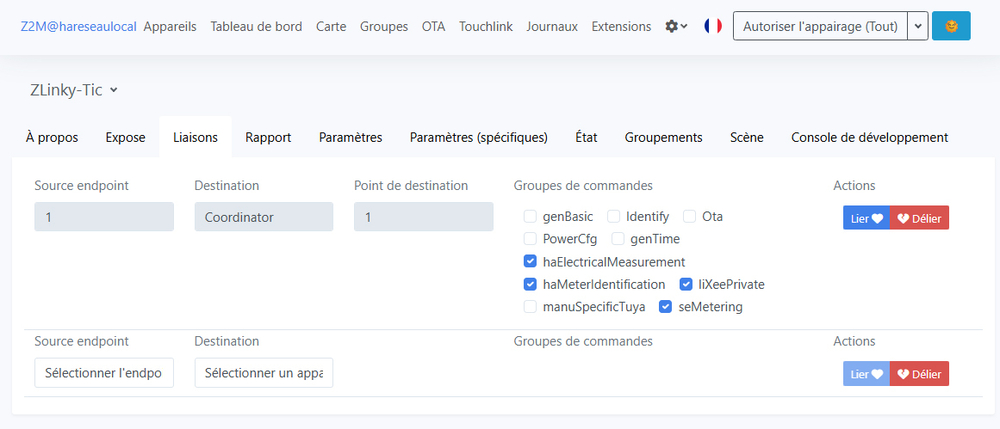
Task: Open Sélectionner un appareil destination dropdown
Action: point(264,373)
